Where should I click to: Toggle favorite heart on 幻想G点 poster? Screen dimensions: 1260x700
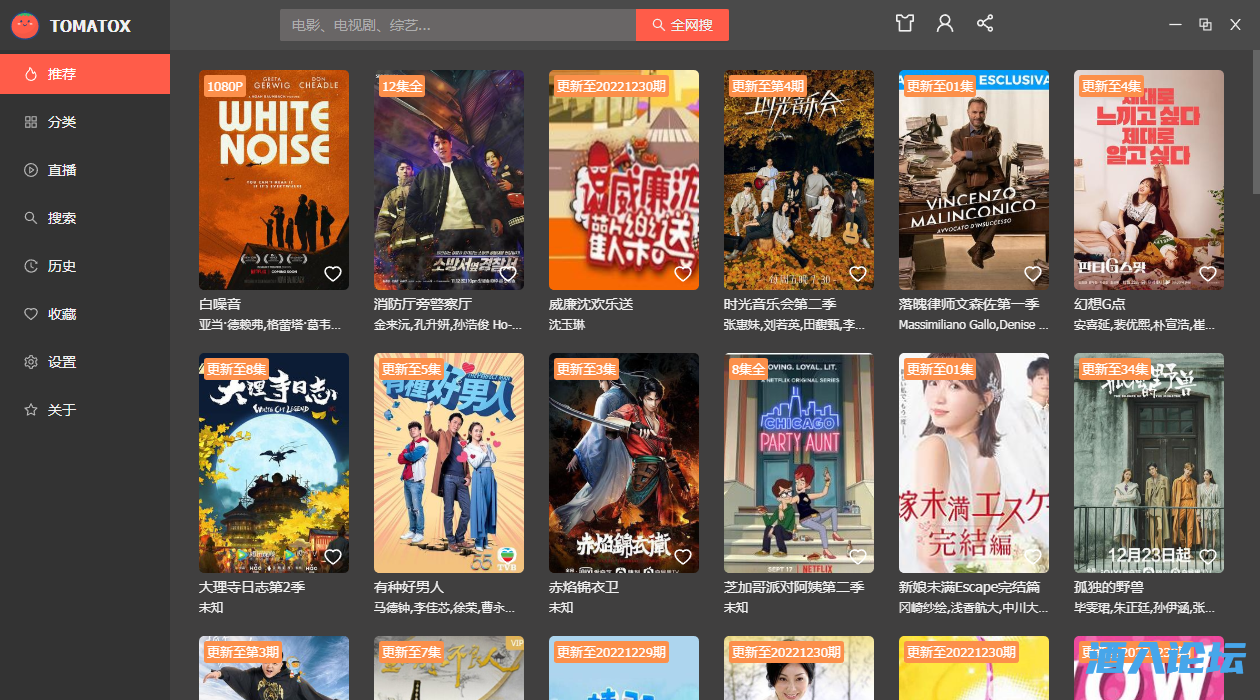(1208, 274)
